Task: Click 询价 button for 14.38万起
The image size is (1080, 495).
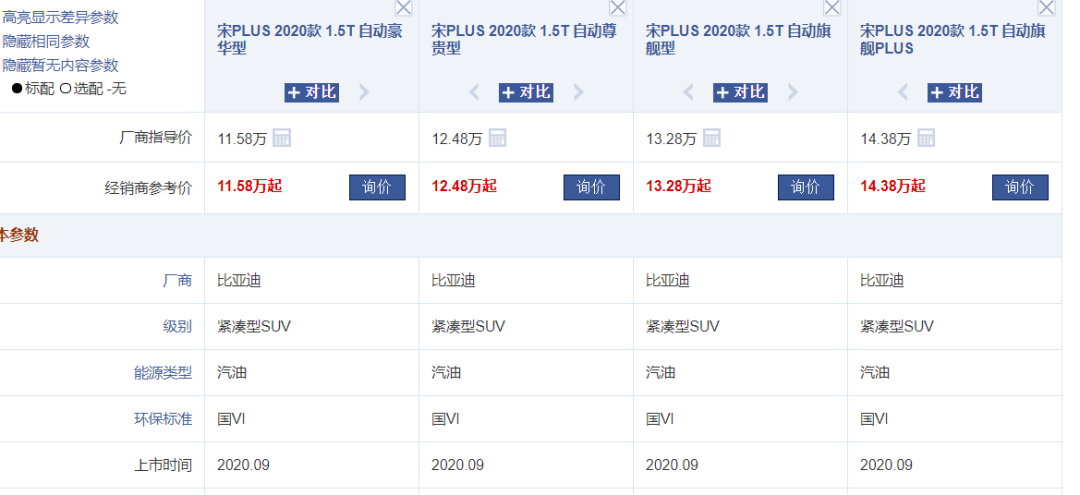Action: click(1020, 187)
